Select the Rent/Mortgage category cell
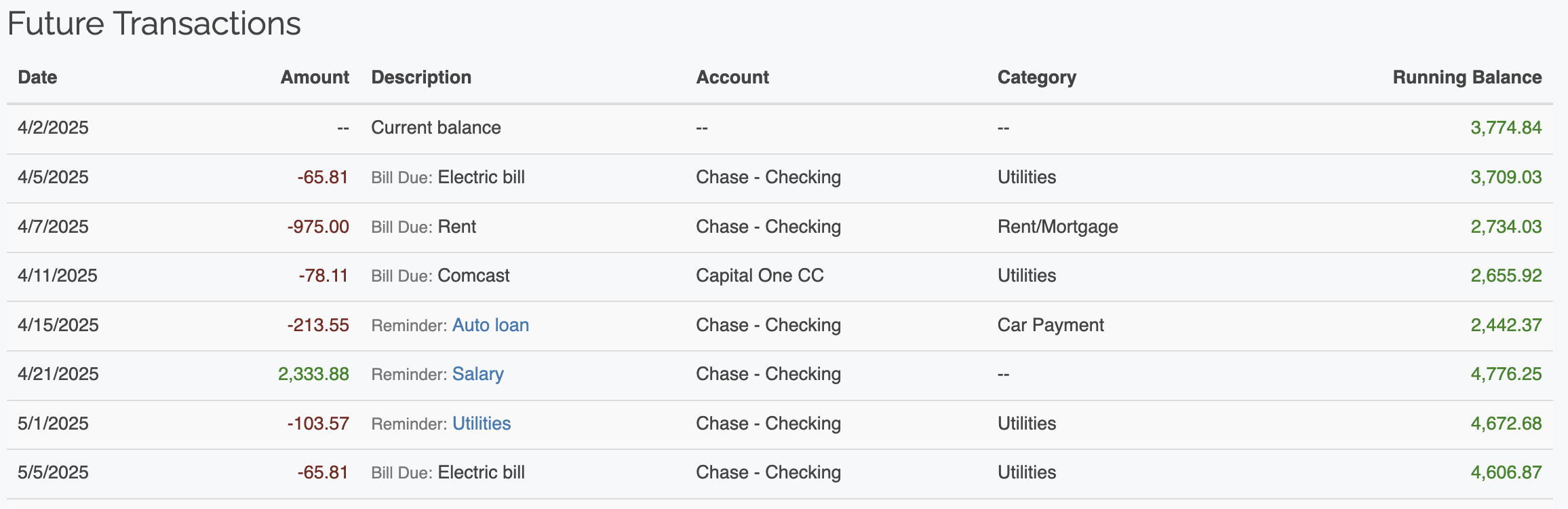This screenshot has width=1568, height=509. [1057, 227]
